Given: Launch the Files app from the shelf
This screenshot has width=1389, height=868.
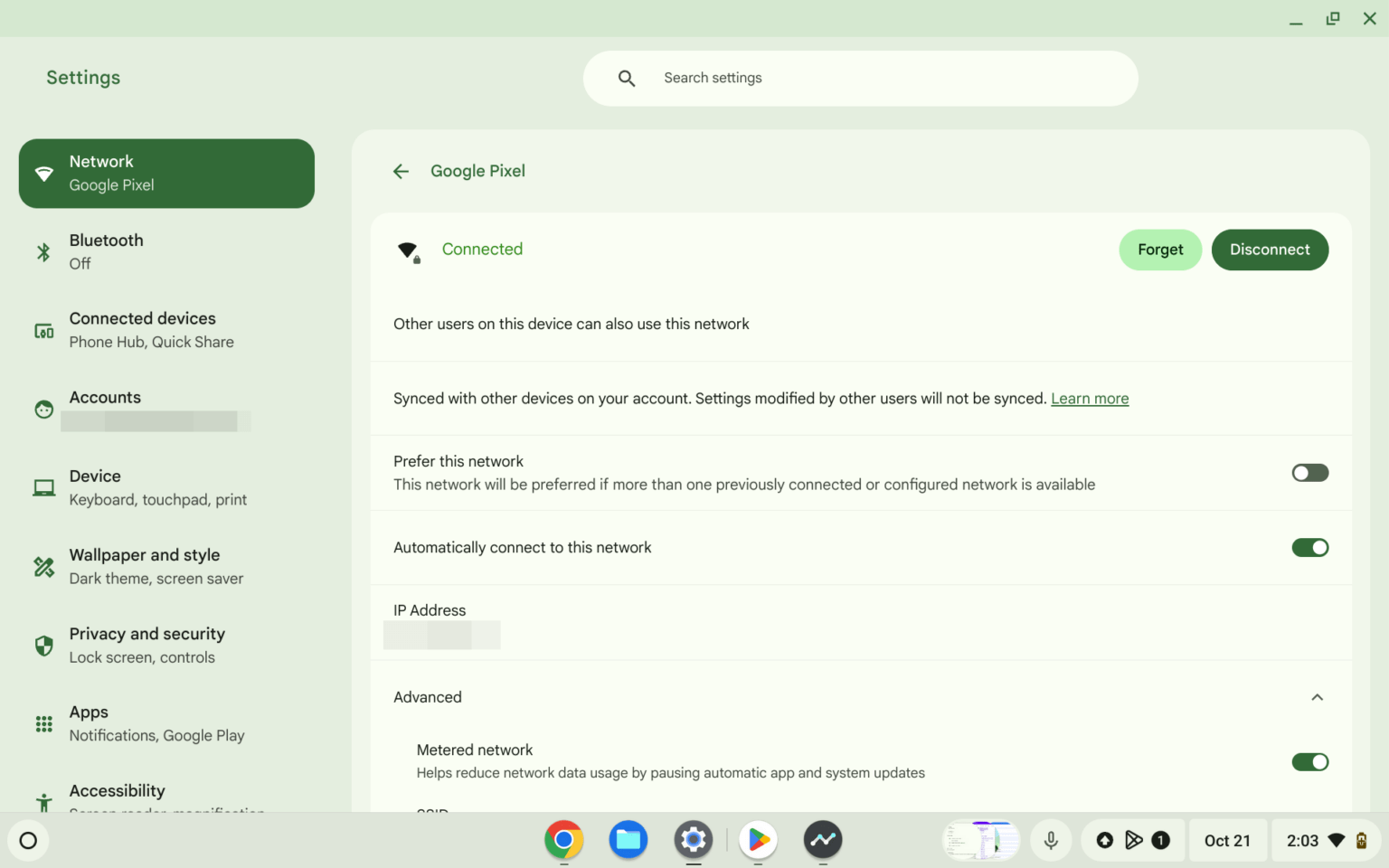Looking at the screenshot, I should [628, 840].
